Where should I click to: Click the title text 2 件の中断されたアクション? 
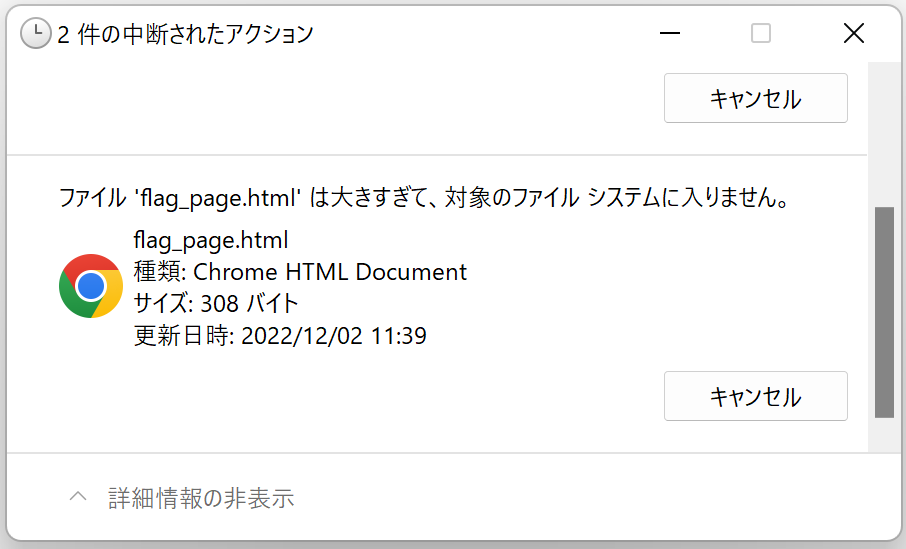click(x=185, y=34)
